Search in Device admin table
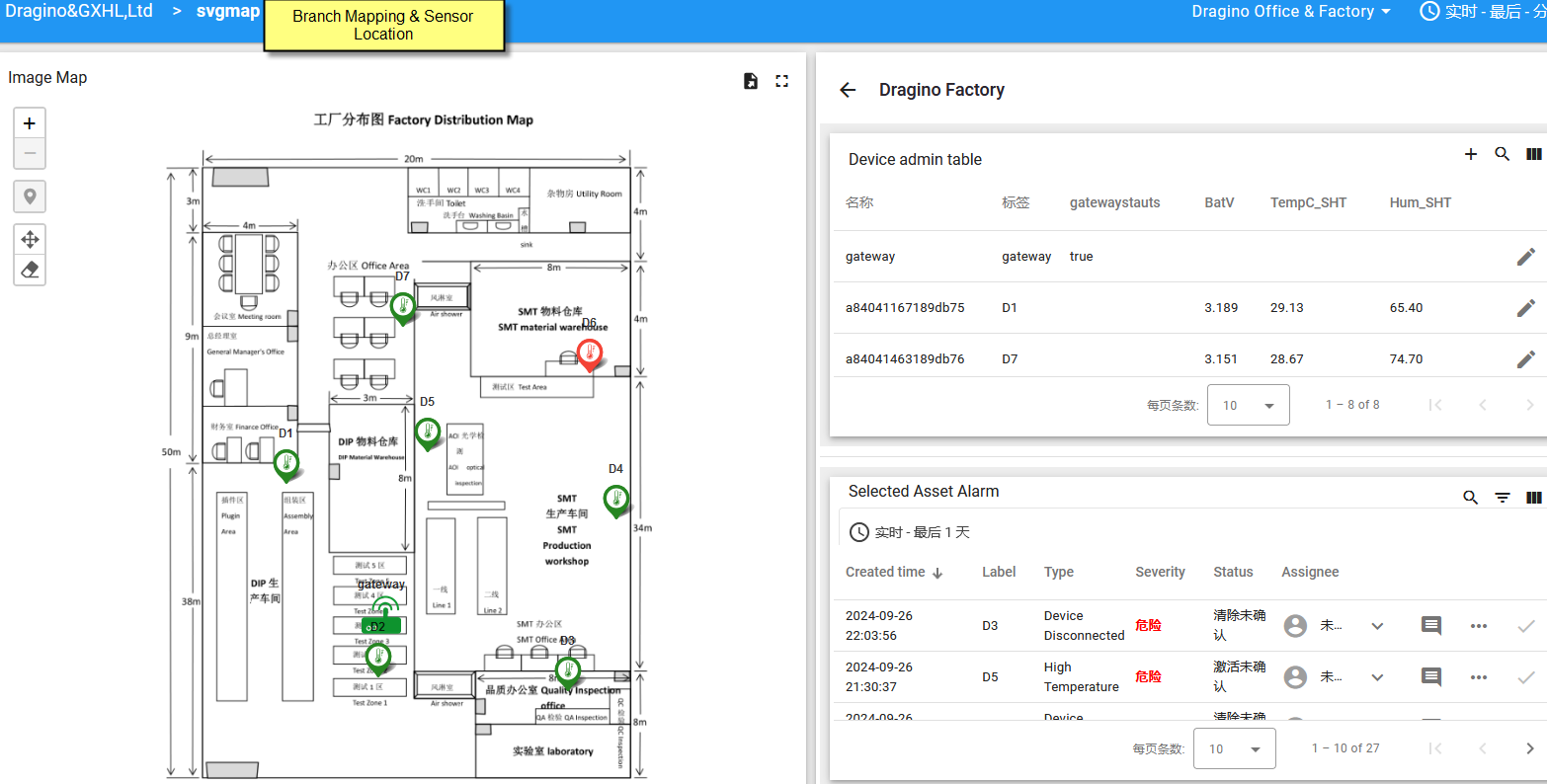The width and height of the screenshot is (1547, 784). coord(1502,154)
